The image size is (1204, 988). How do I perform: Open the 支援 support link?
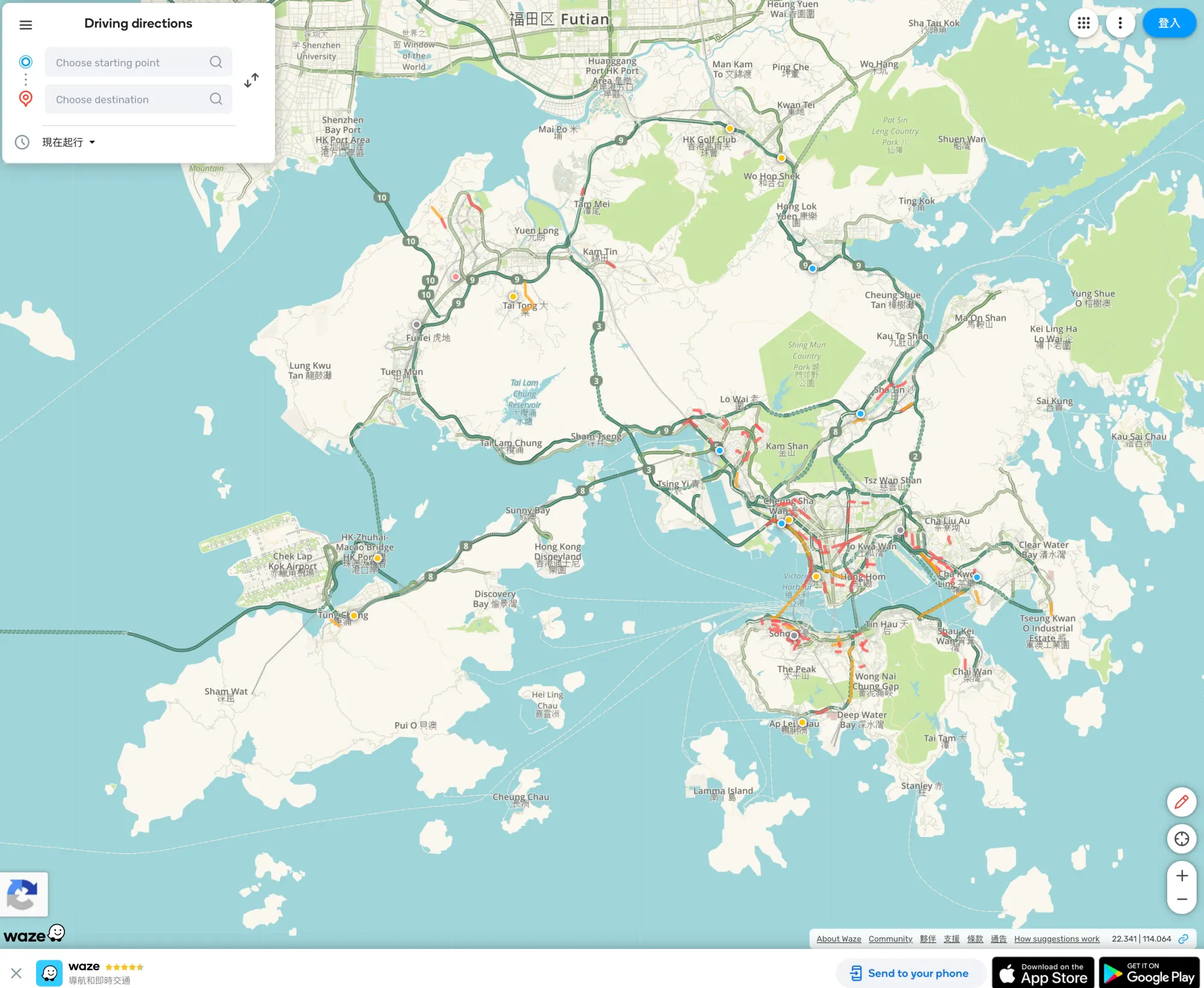[x=951, y=939]
